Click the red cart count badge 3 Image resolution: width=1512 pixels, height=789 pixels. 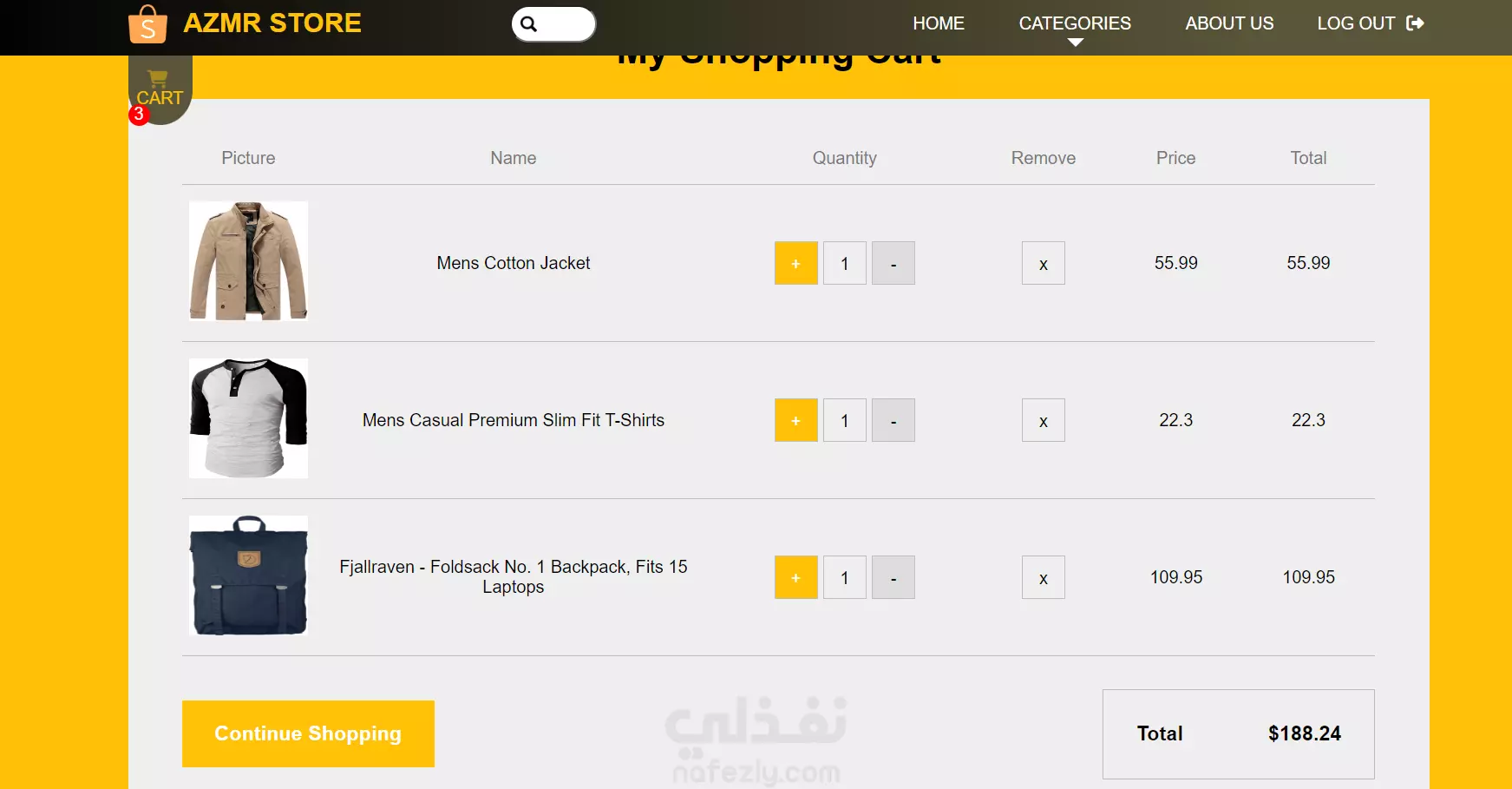pyautogui.click(x=139, y=115)
